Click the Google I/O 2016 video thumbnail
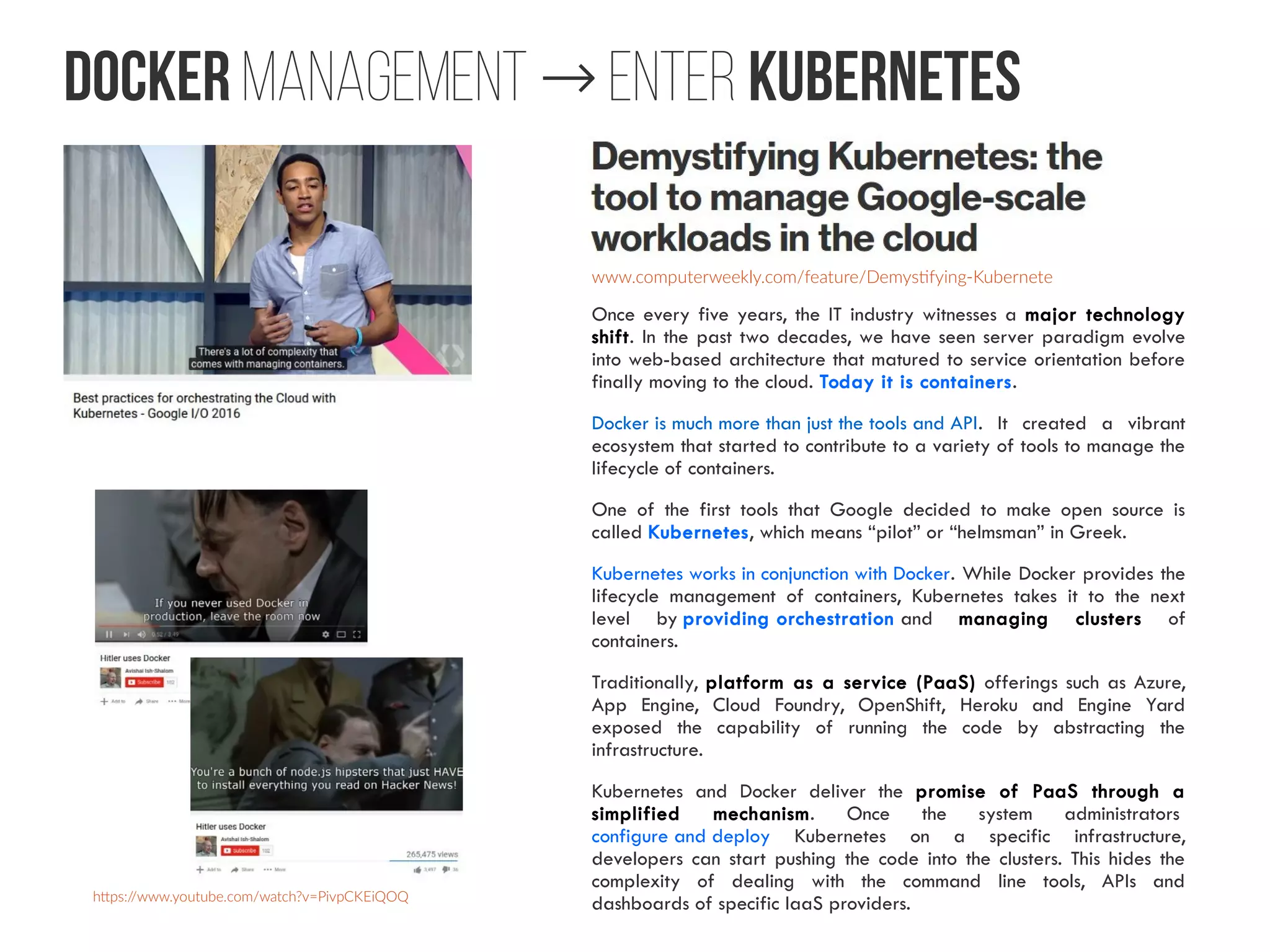The image size is (1270, 952). point(267,260)
